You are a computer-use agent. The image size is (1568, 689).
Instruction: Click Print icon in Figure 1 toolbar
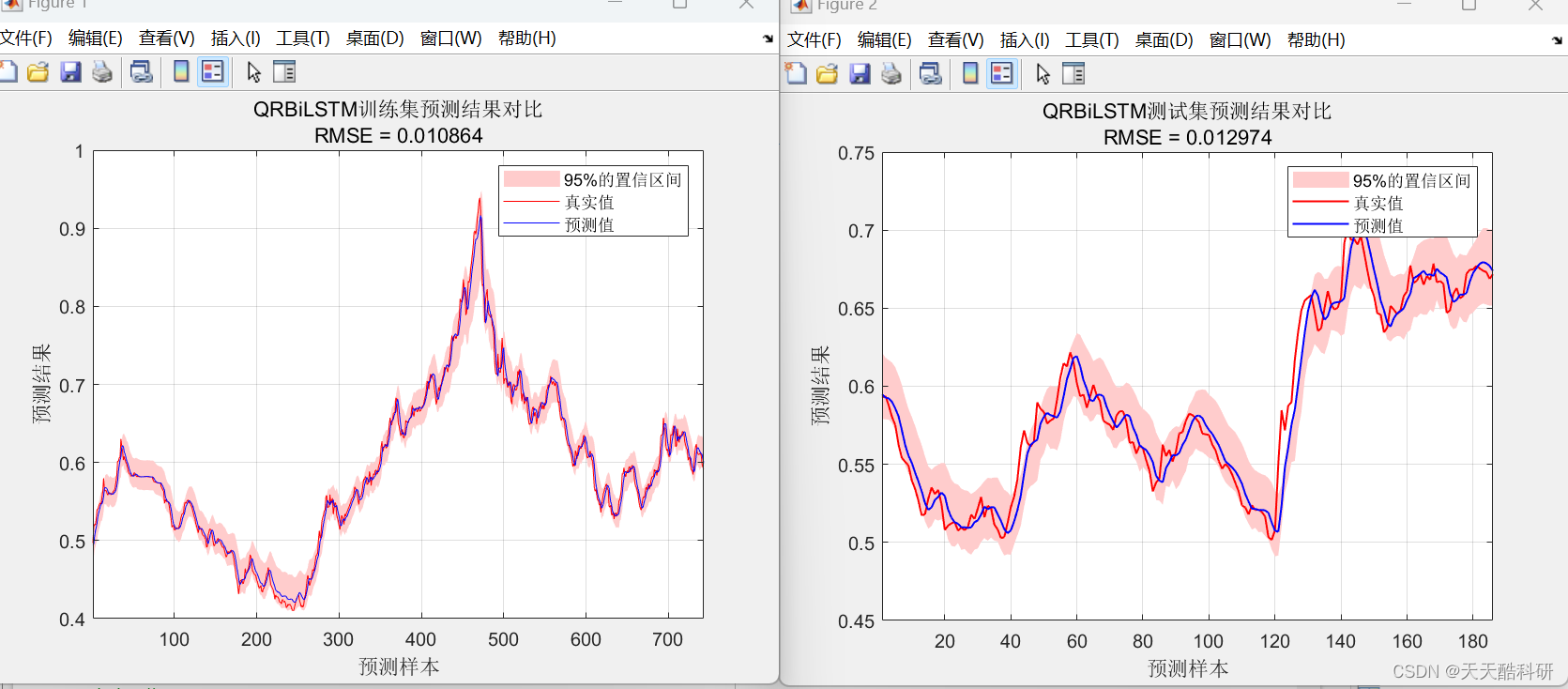pyautogui.click(x=102, y=72)
